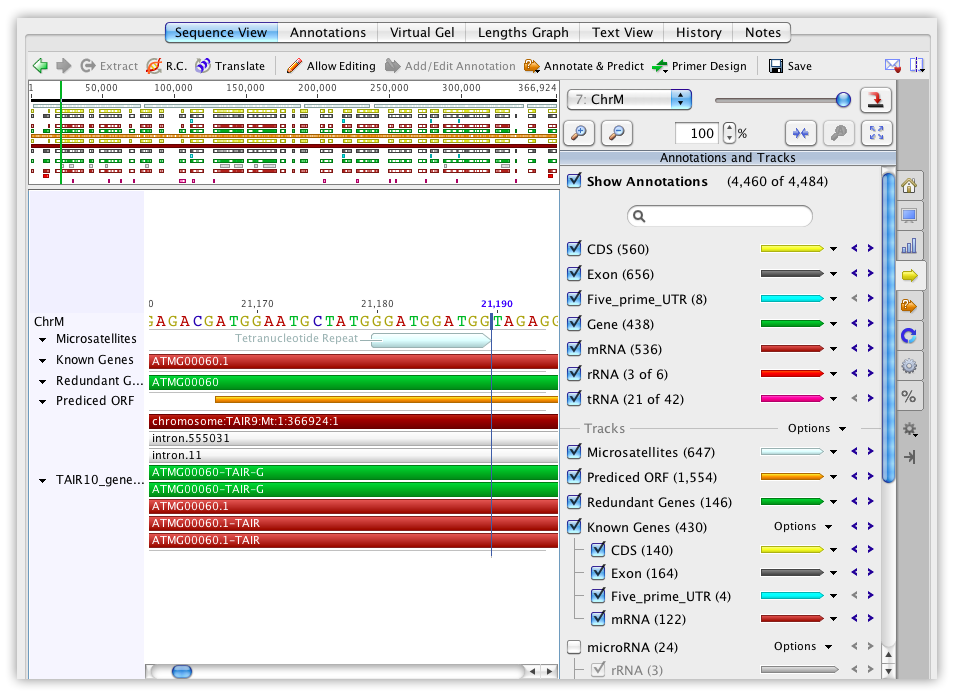Click the collapse panel arrow icon
The height and width of the screenshot is (699, 958).
click(910, 457)
